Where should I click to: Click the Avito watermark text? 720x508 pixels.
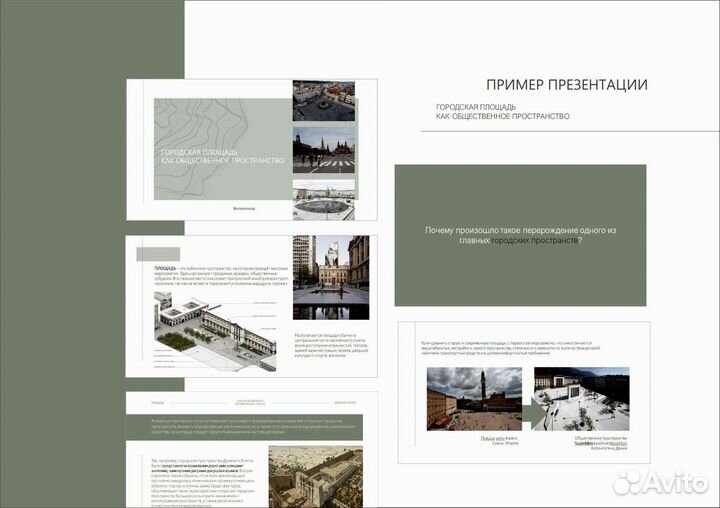pos(675,482)
